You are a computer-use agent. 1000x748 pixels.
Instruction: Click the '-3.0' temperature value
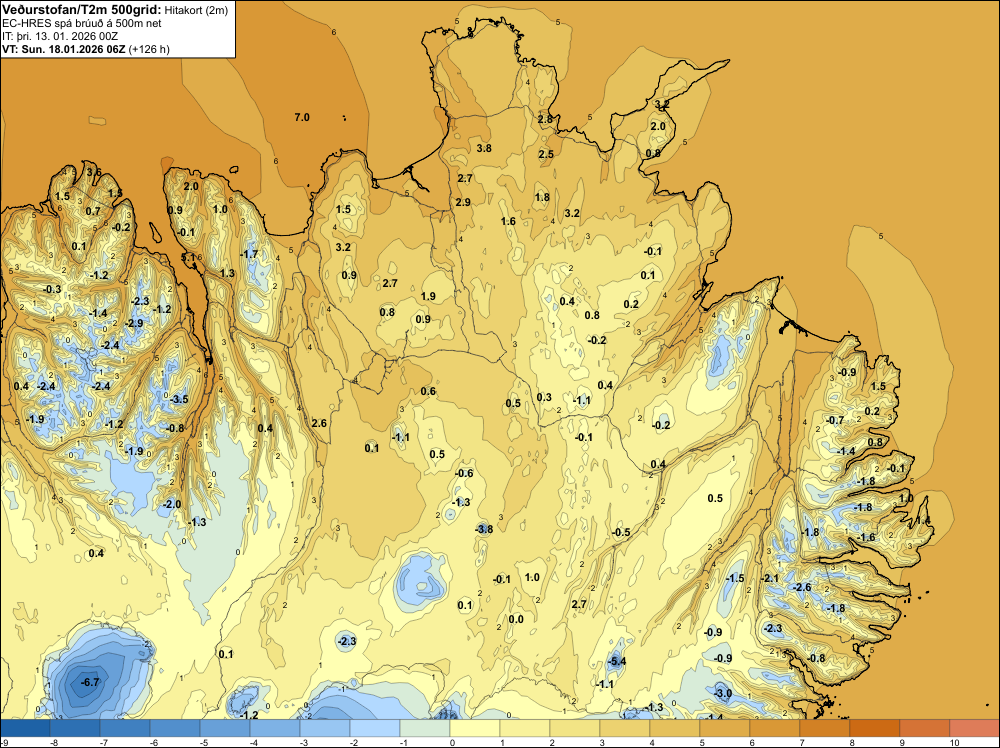click(723, 693)
